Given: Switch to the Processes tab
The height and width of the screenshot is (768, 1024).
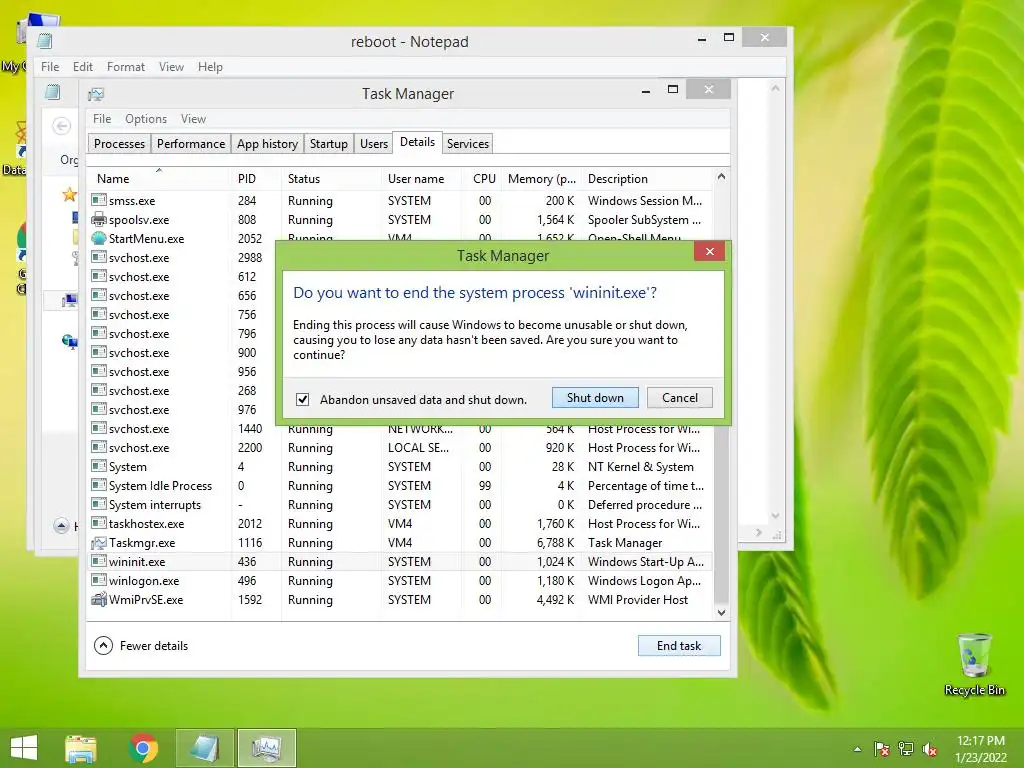Looking at the screenshot, I should tap(119, 144).
